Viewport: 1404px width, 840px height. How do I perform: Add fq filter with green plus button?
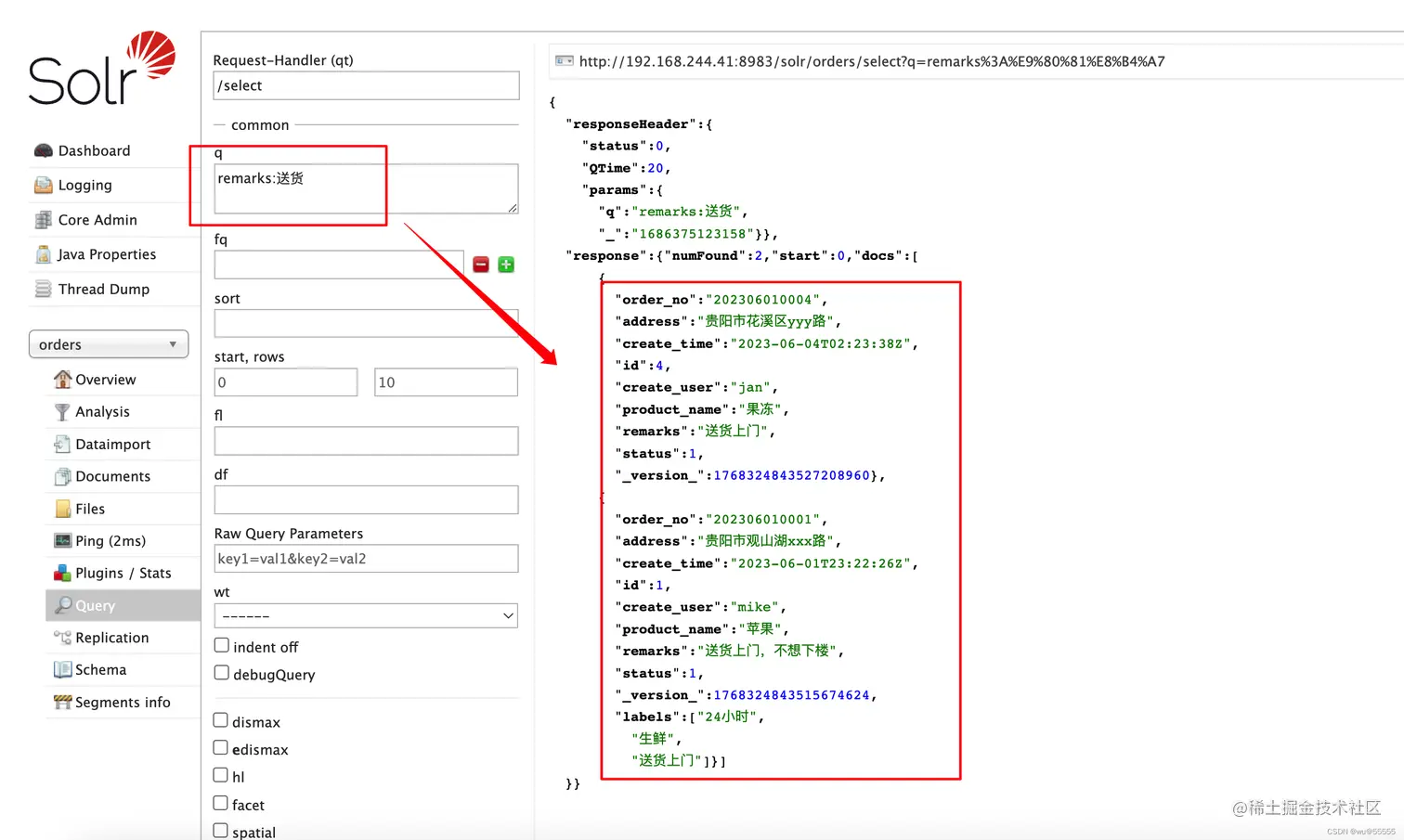tap(506, 265)
